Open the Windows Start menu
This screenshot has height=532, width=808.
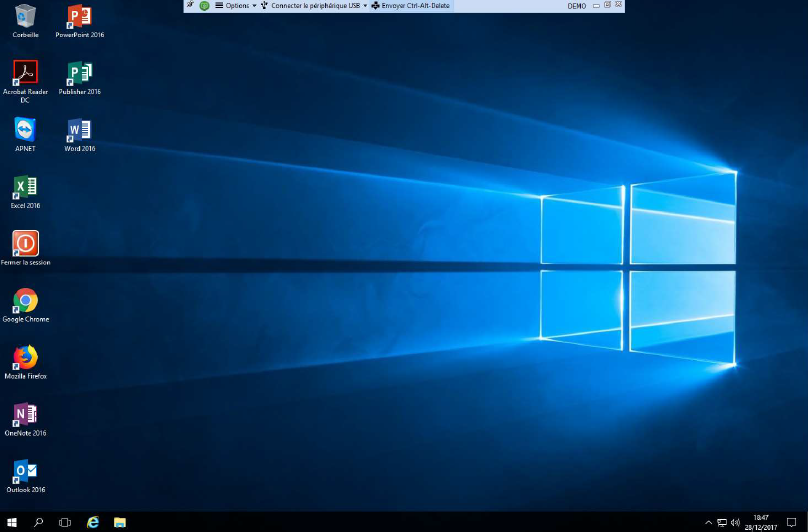(x=12, y=522)
